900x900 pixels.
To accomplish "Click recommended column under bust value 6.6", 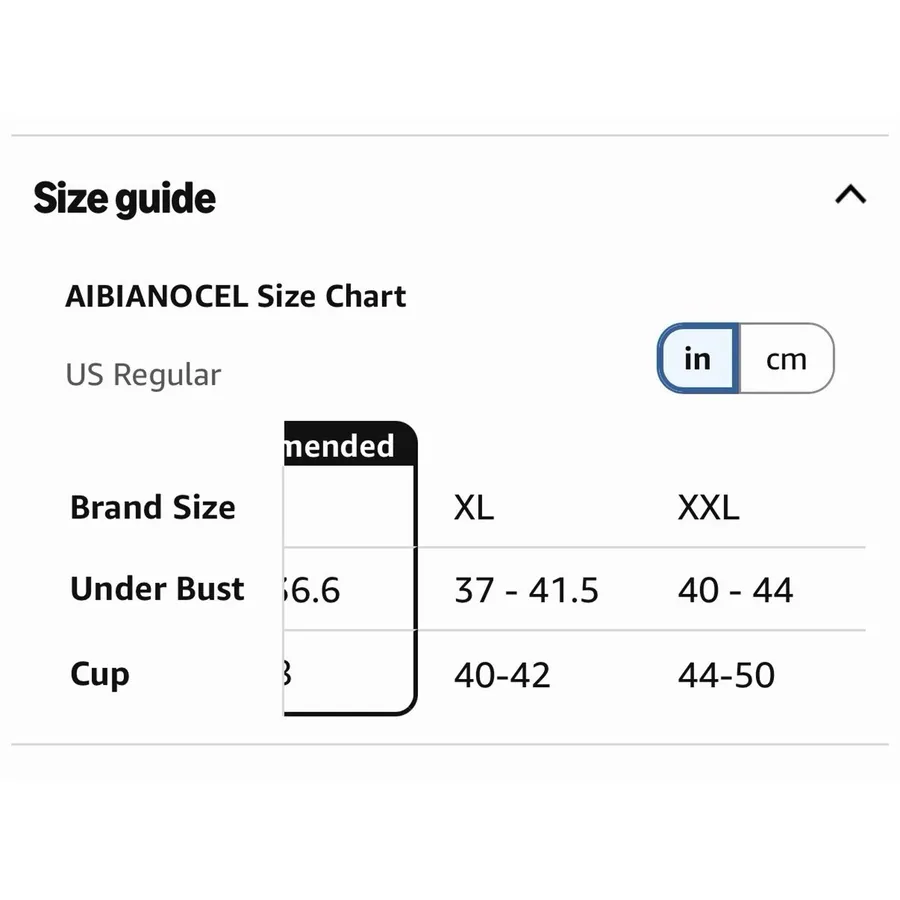I will (x=312, y=589).
